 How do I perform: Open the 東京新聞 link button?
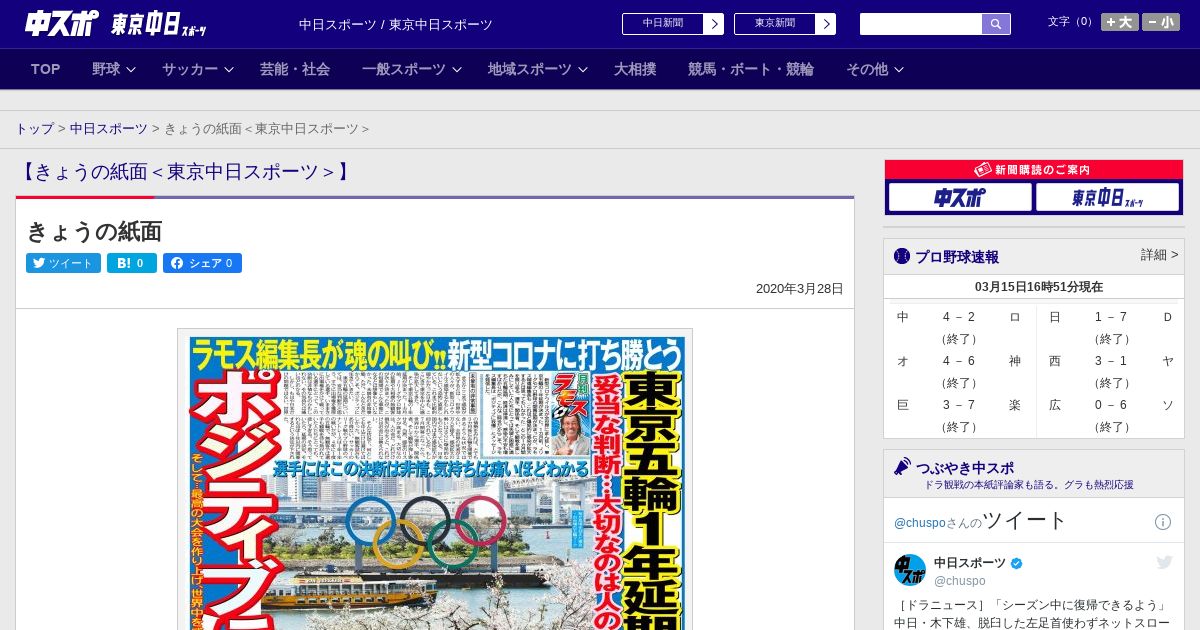pyautogui.click(x=774, y=24)
